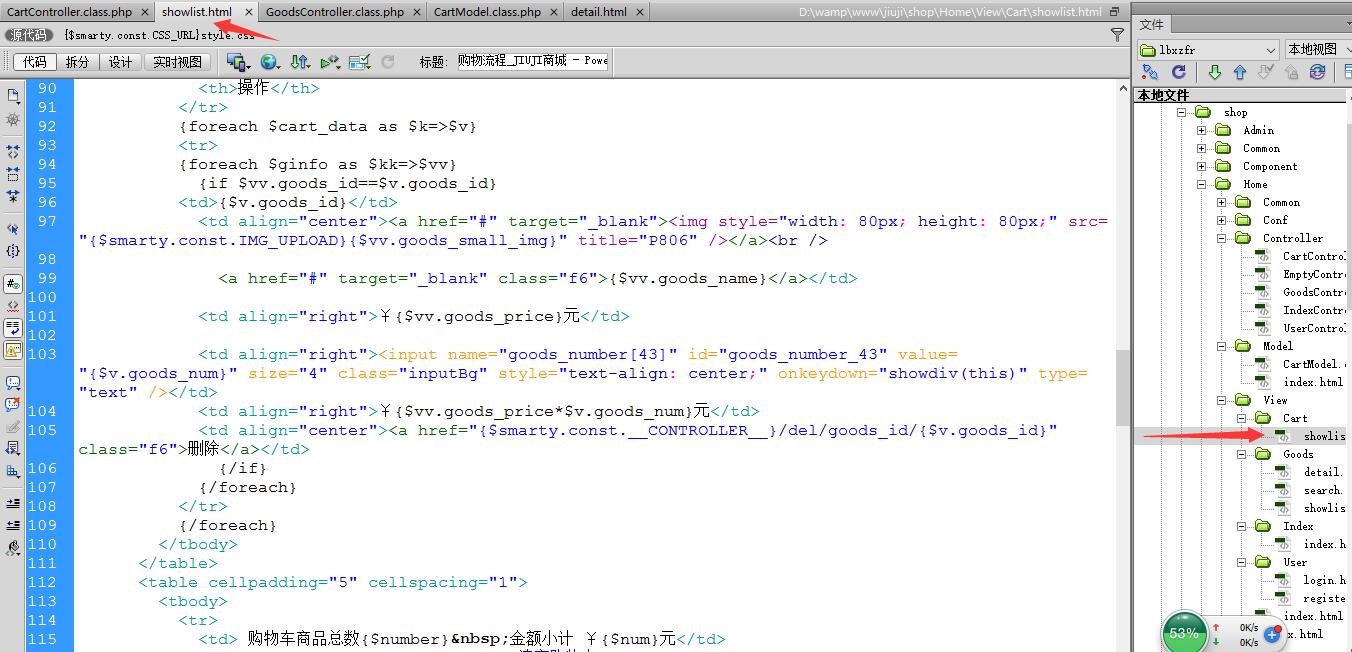The width and height of the screenshot is (1352, 652).
Task: Refresh the Files panel list
Action: point(1178,72)
